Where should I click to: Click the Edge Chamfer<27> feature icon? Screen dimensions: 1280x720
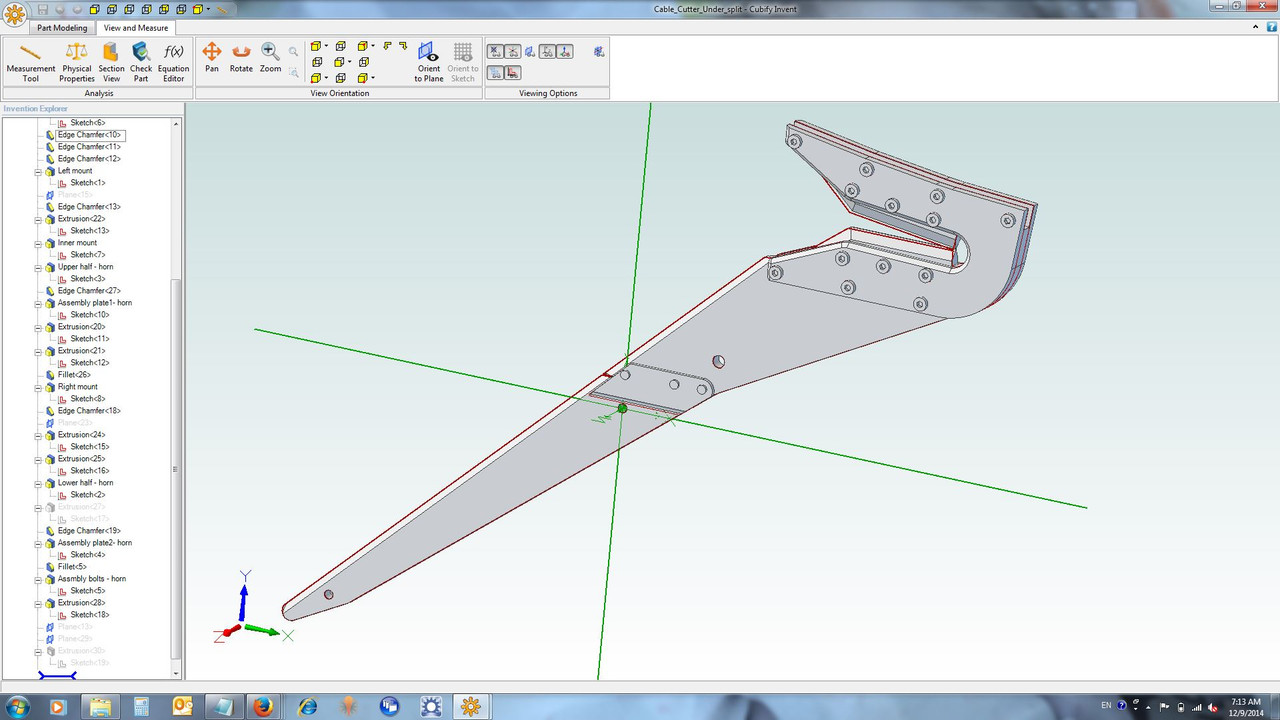coord(50,291)
